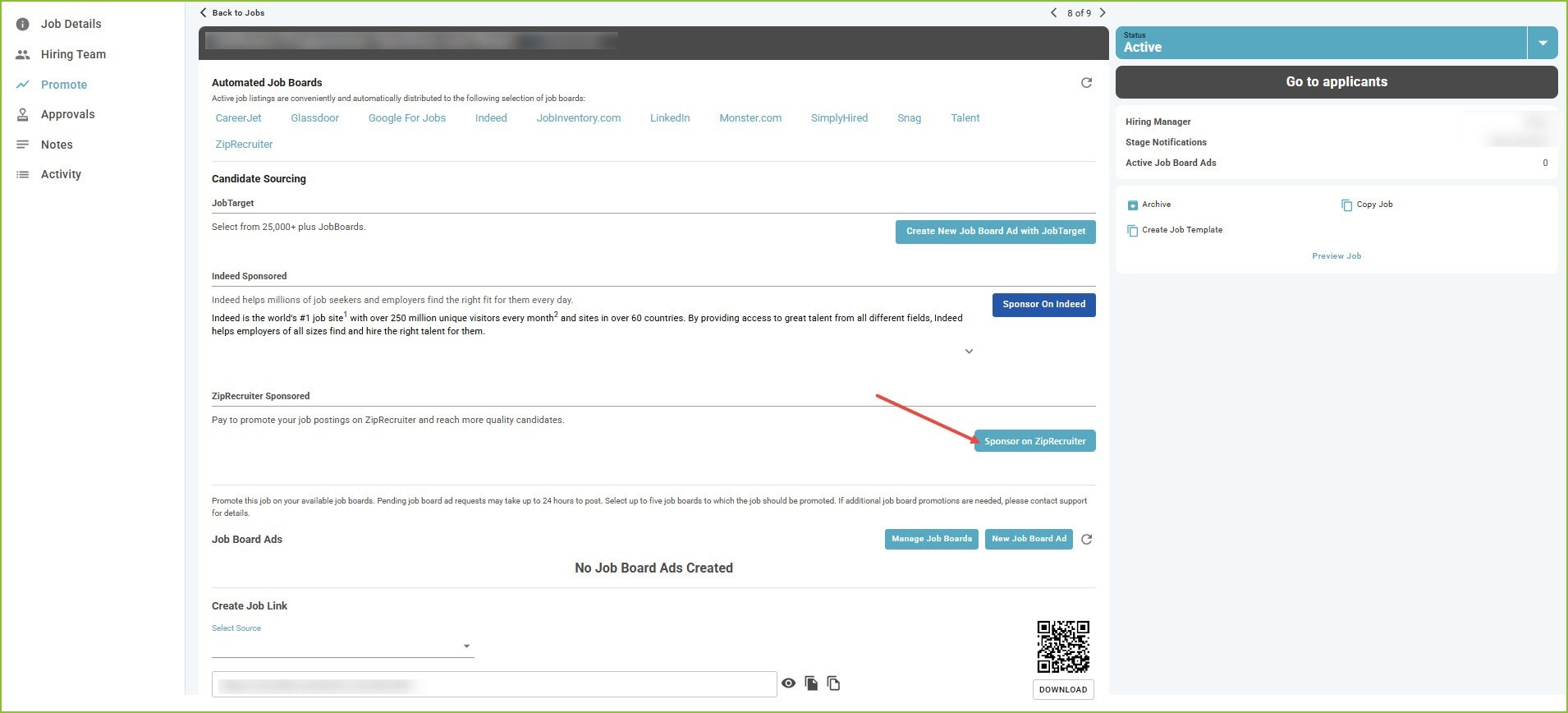Click the QR code image
The height and width of the screenshot is (713, 1568).
click(x=1063, y=646)
